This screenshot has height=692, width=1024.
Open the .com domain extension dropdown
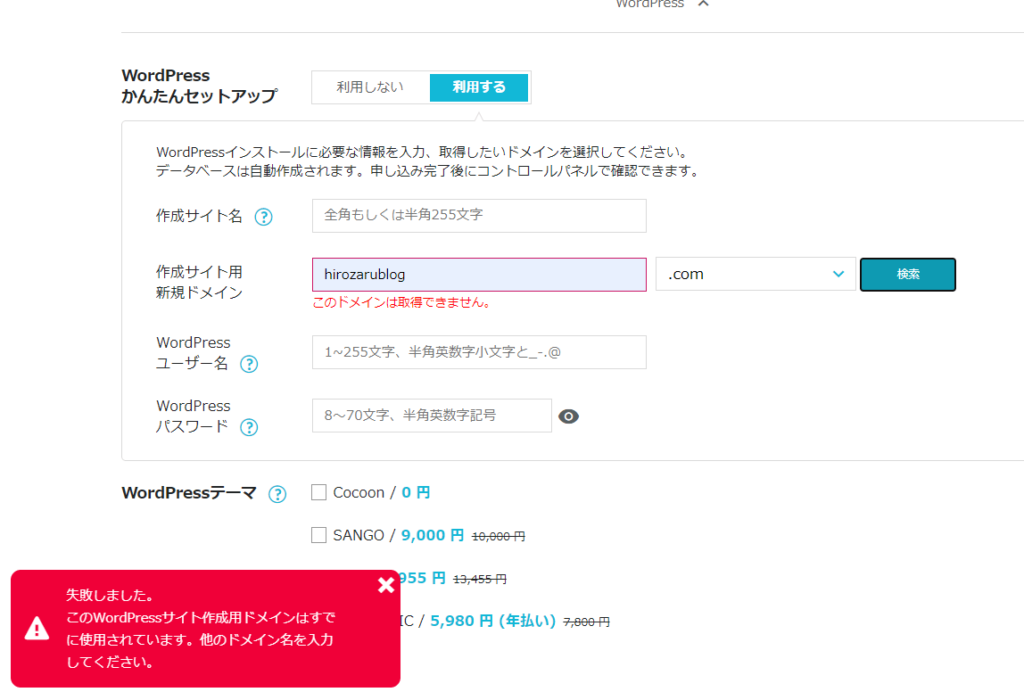point(756,274)
